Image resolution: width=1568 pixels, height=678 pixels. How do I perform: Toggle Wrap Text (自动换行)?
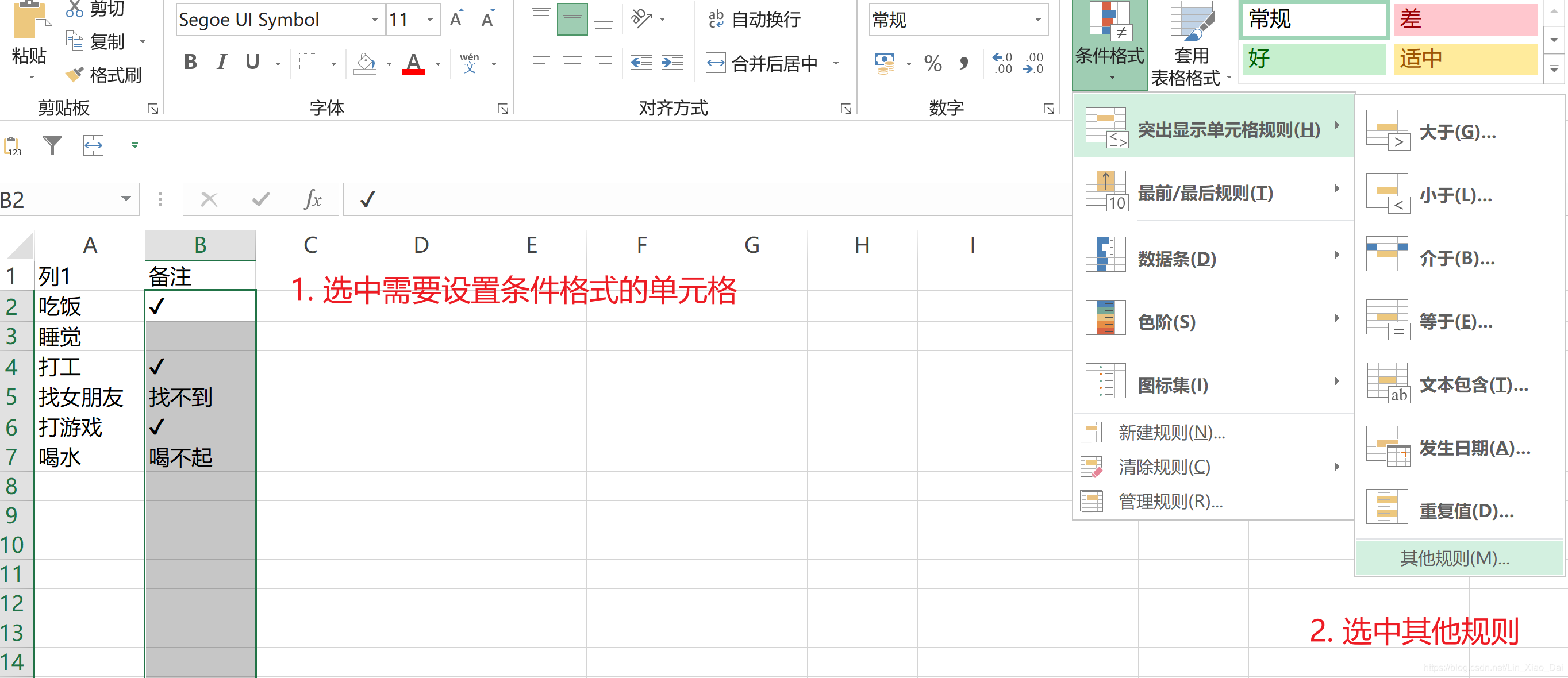pyautogui.click(x=755, y=20)
